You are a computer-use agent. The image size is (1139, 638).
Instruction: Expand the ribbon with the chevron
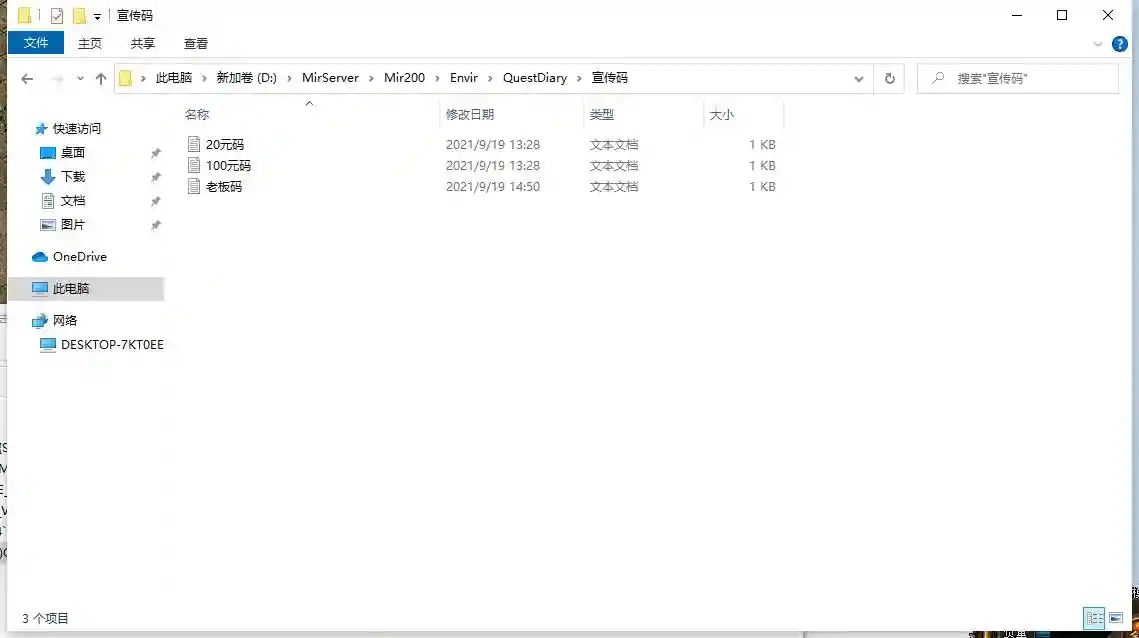(x=1098, y=44)
